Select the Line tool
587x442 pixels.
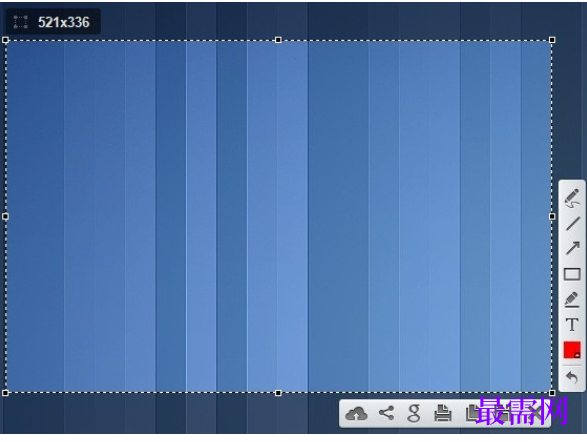tap(572, 224)
